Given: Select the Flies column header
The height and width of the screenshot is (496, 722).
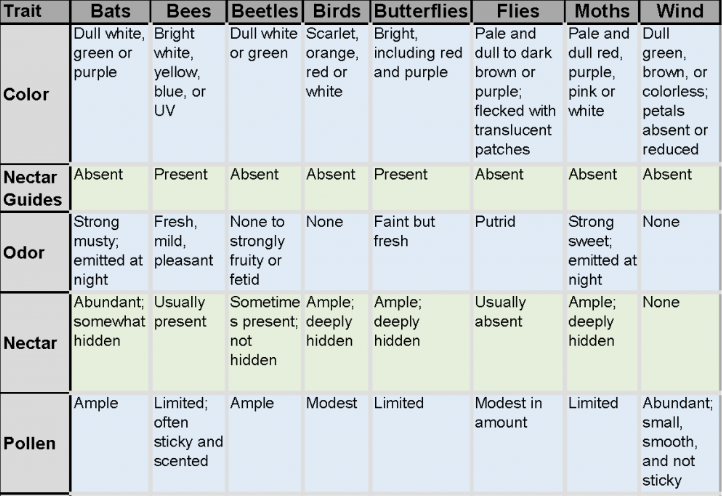Looking at the screenshot, I should coord(517,12).
